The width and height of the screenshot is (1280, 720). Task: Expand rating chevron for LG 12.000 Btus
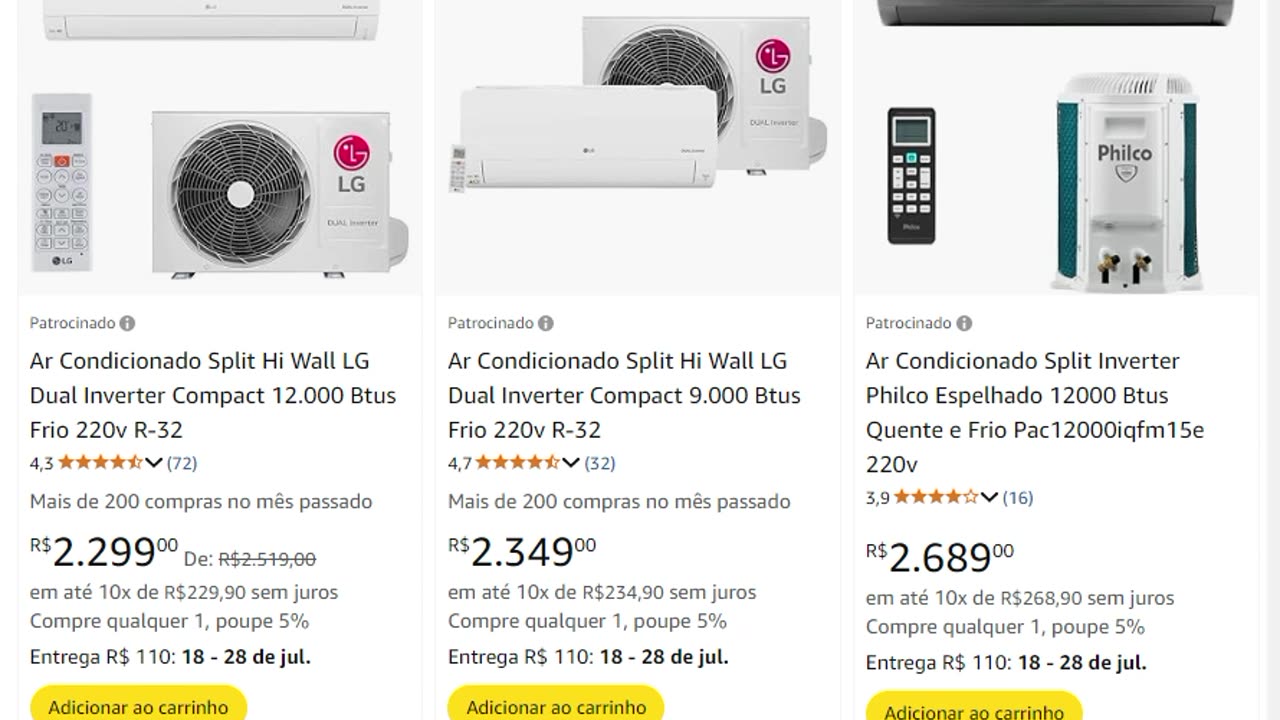tap(154, 463)
